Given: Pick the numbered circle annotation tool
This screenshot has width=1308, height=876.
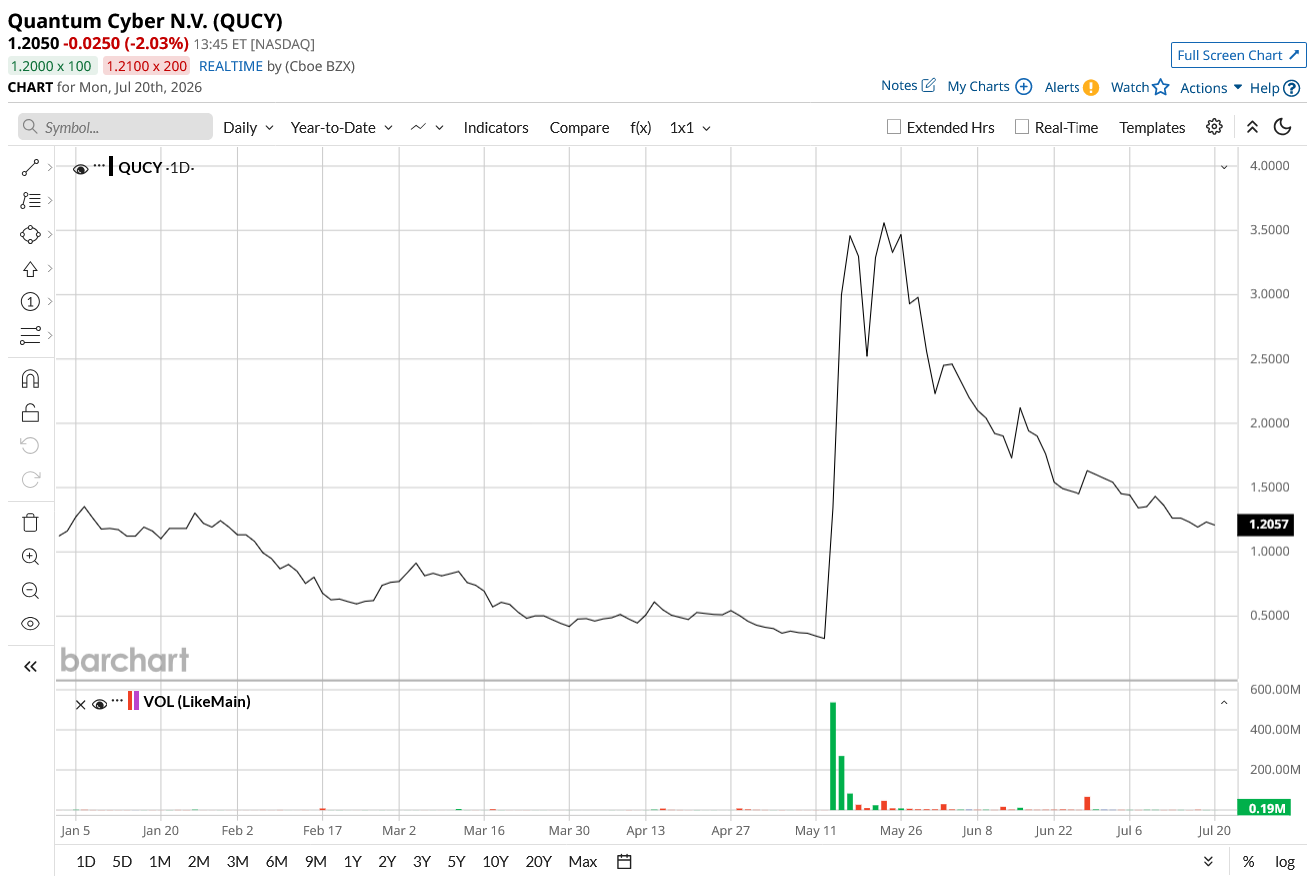Looking at the screenshot, I should point(30,301).
